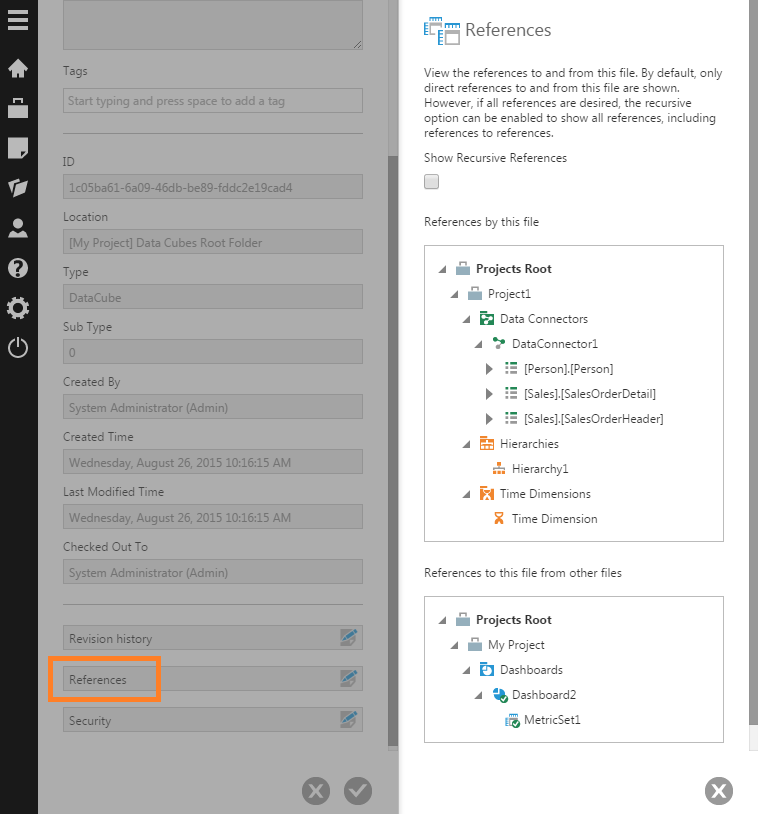Select Hierarchy1 label in tree

pyautogui.click(x=540, y=469)
